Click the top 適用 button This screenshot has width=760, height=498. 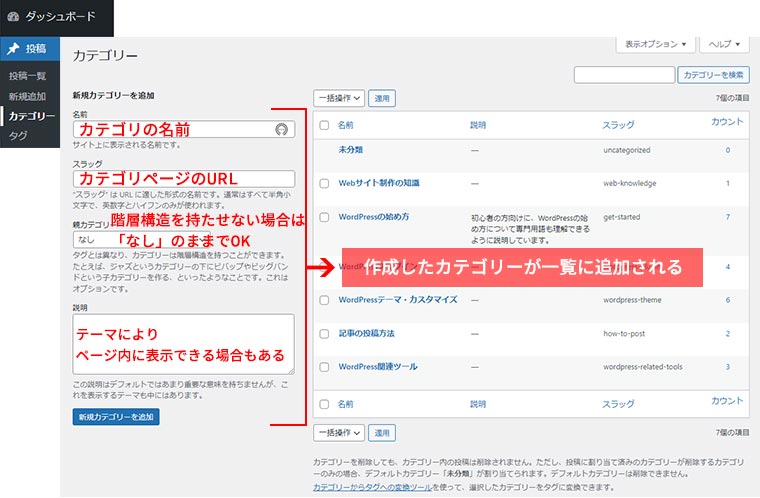tap(382, 98)
